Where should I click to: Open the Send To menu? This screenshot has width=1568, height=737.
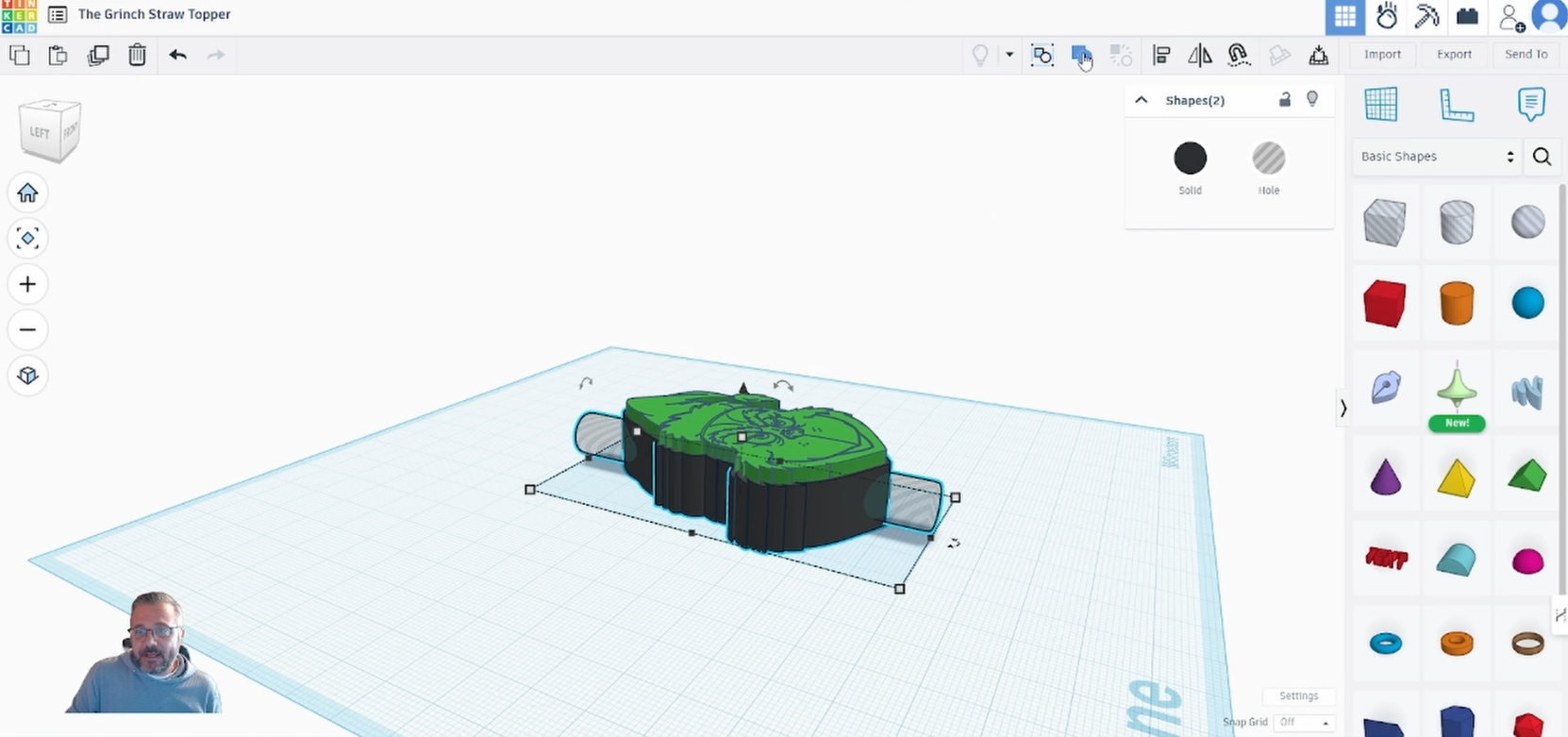coord(1526,55)
